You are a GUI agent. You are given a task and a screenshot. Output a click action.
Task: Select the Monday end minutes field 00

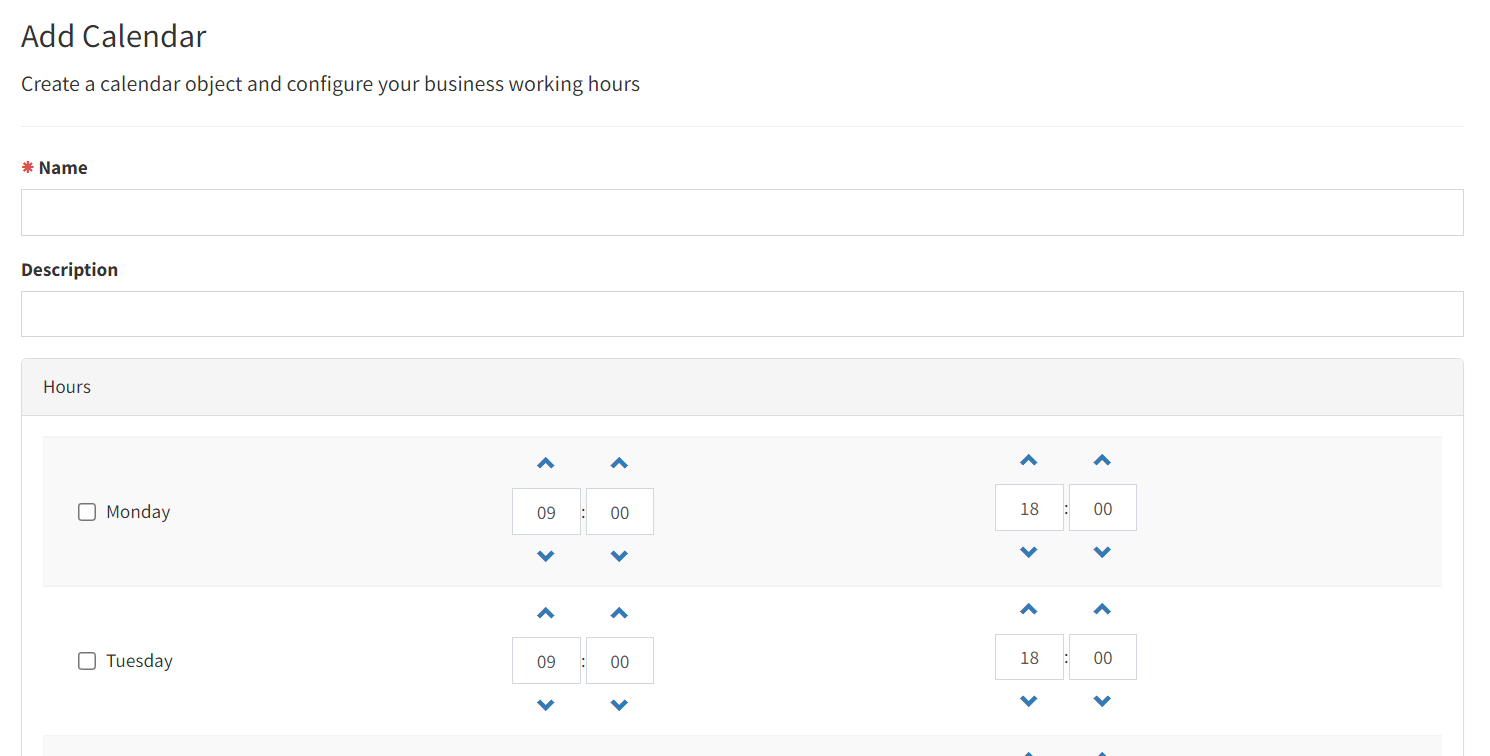1103,508
